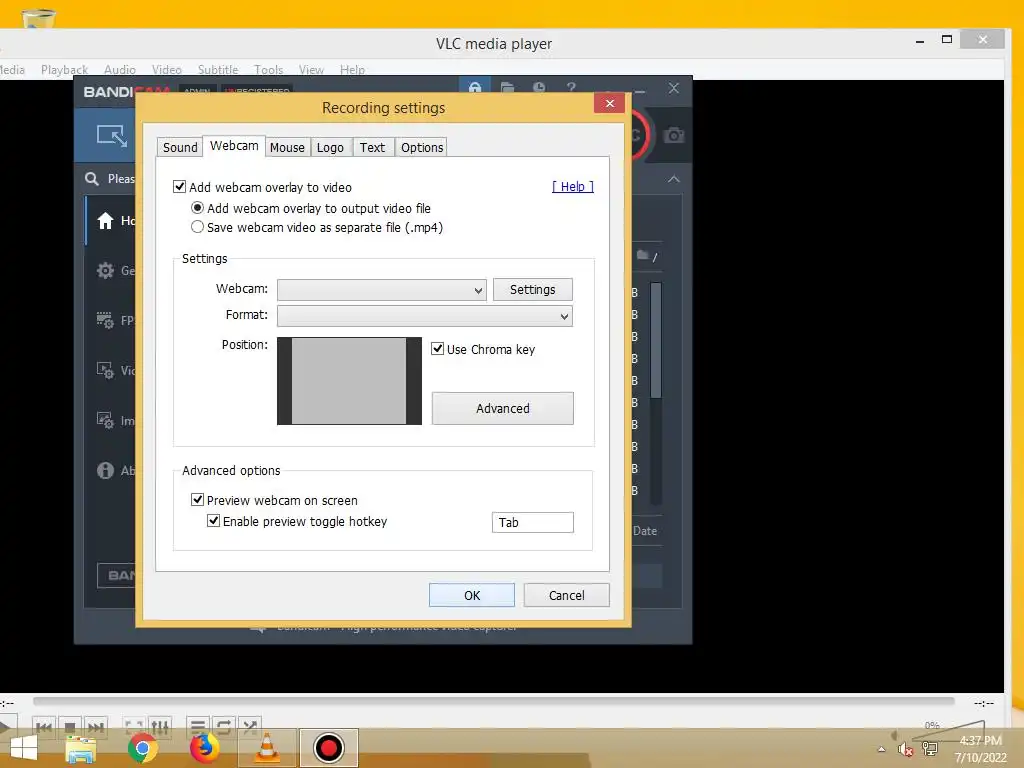Viewport: 1024px width, 768px height.
Task: Open VLC View menu
Action: (312, 69)
